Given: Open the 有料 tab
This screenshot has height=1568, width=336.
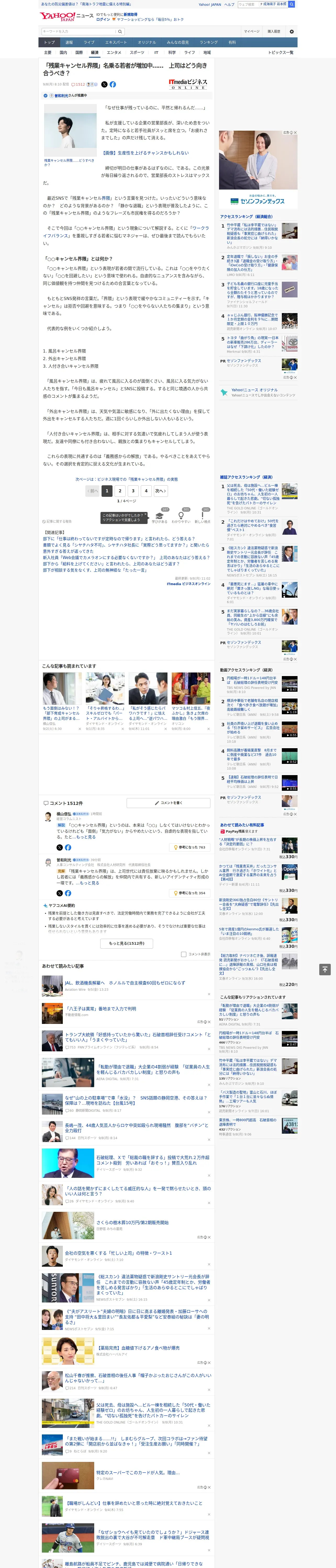Looking at the screenshot, I should [232, 42].
